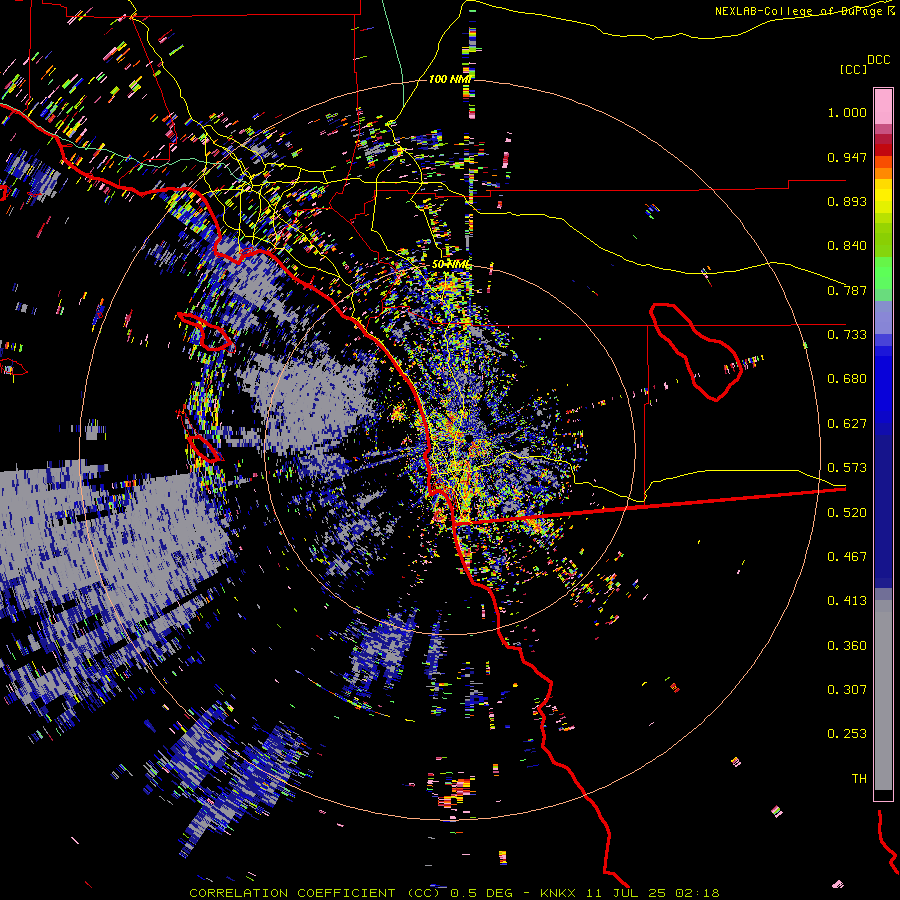The image size is (900, 900).
Task: Click the 0.573 scale value
Action: tap(847, 468)
